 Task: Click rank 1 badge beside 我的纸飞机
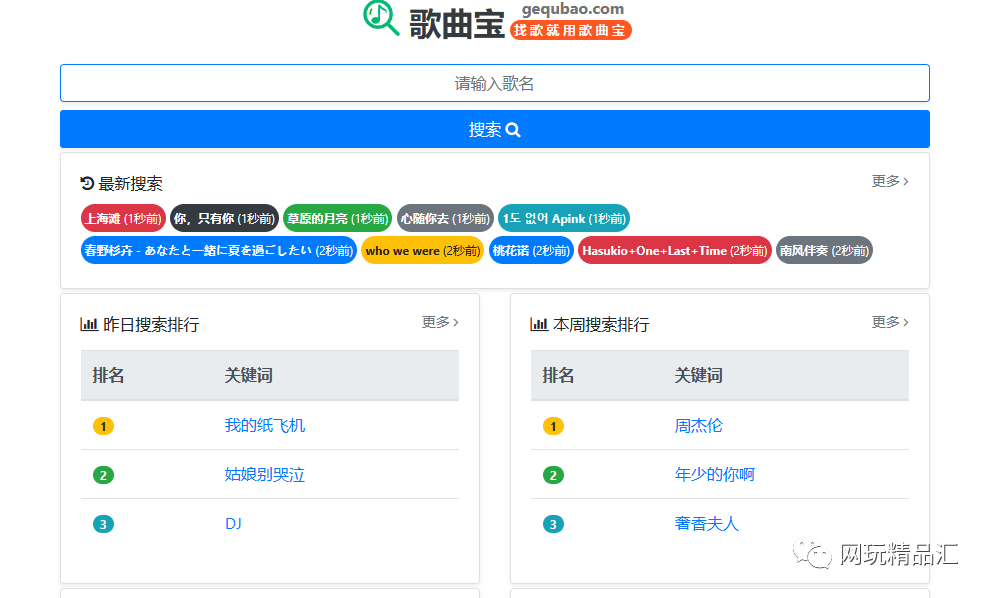click(104, 426)
